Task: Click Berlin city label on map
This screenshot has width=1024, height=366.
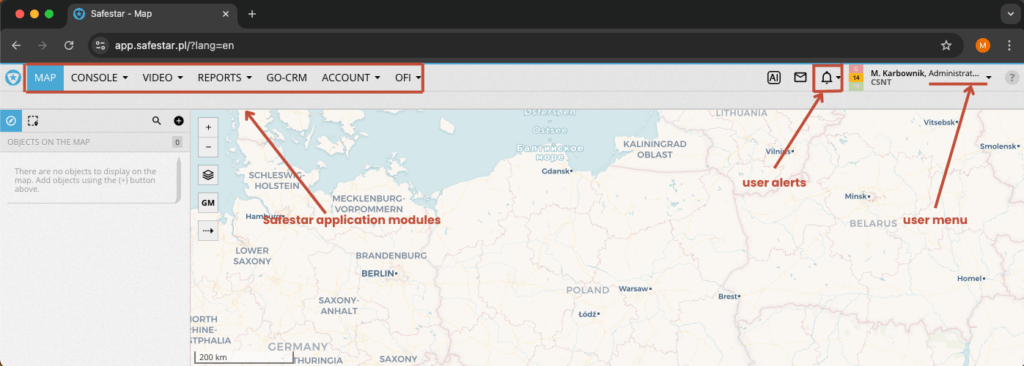Action: pyautogui.click(x=379, y=273)
